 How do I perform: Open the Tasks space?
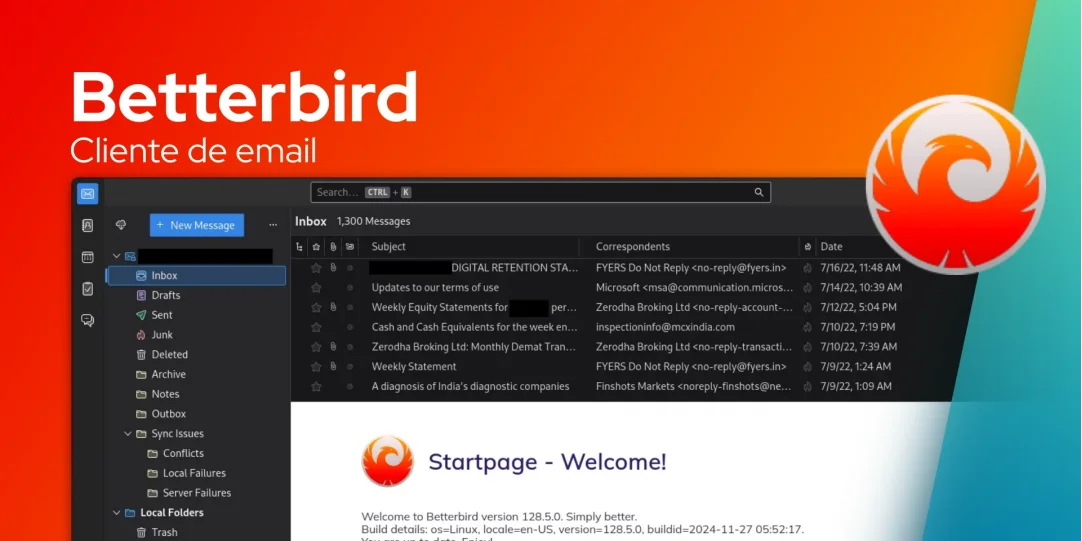(x=88, y=288)
